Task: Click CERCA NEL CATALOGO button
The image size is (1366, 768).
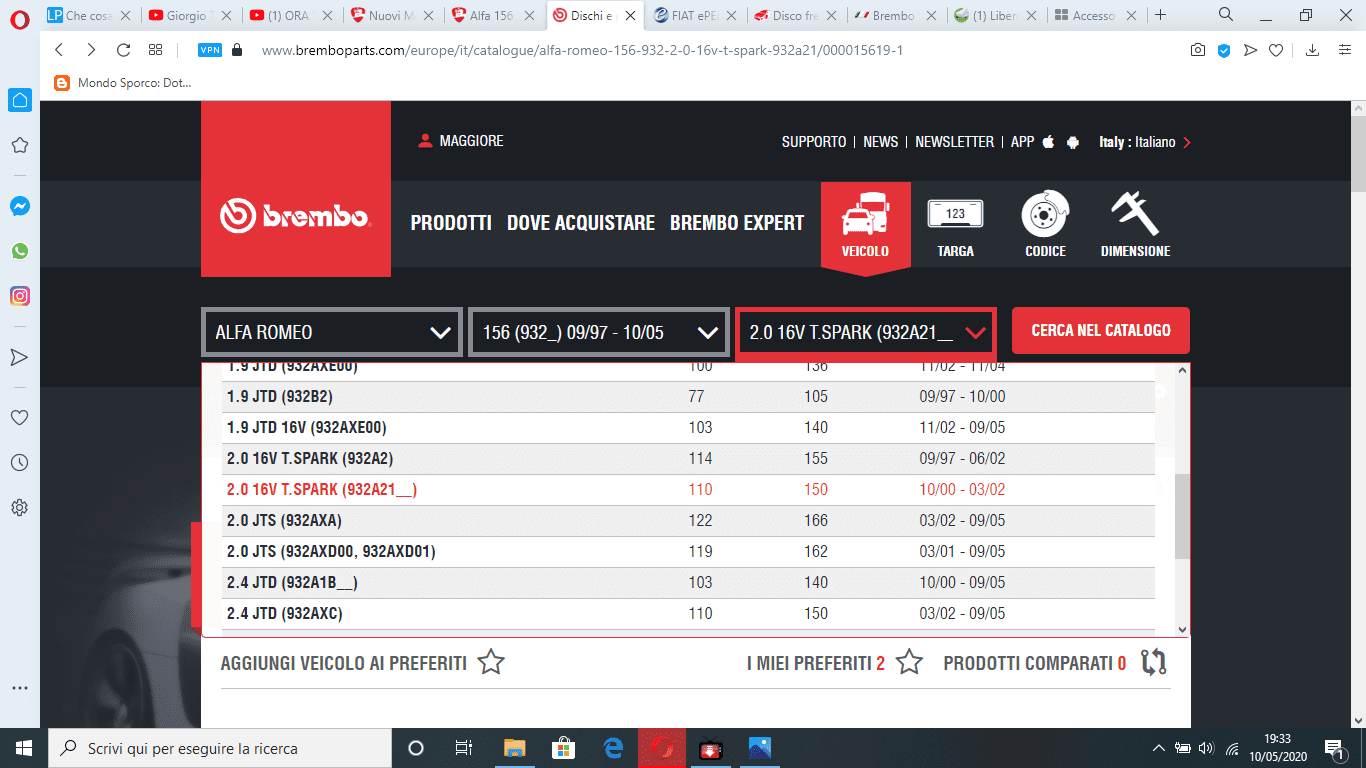Action: click(x=1101, y=330)
